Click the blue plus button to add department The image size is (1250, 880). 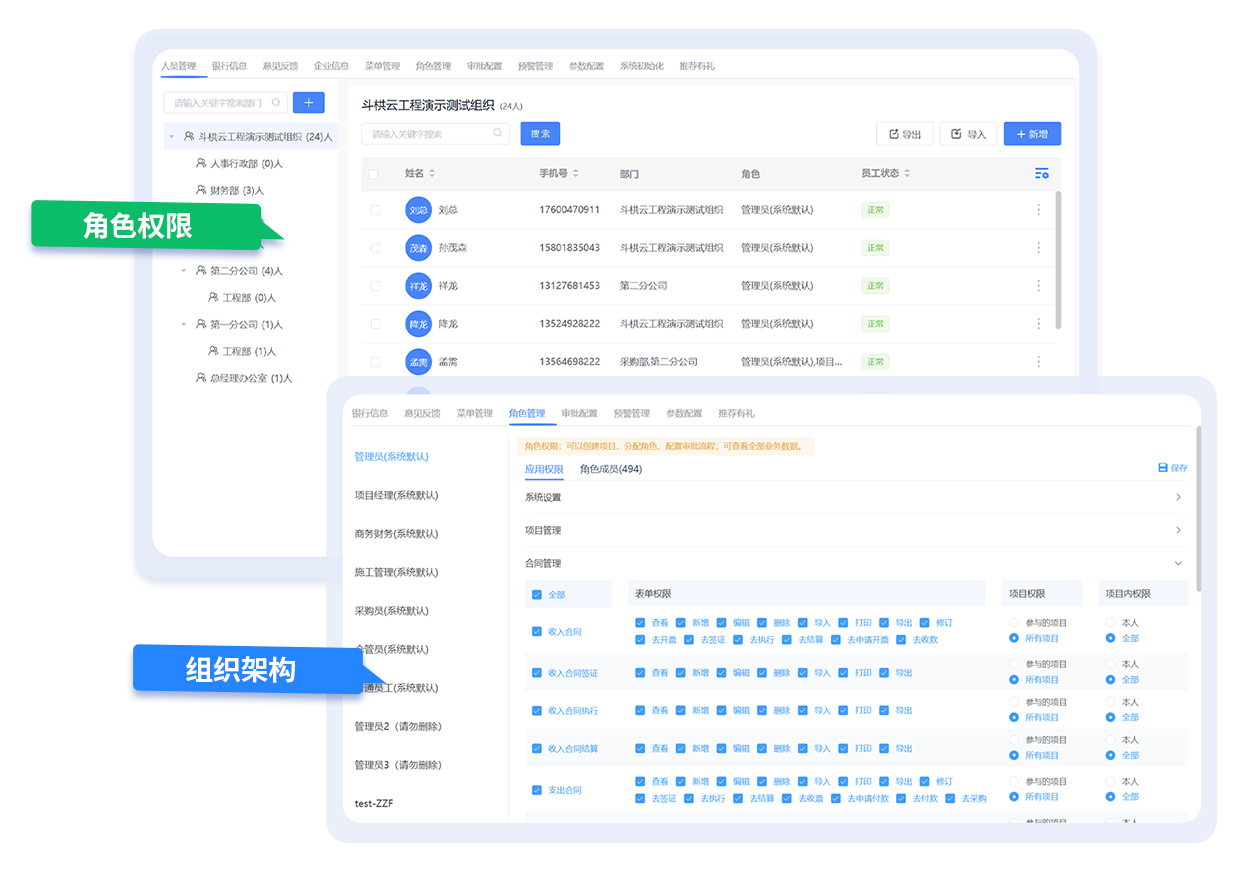point(308,103)
